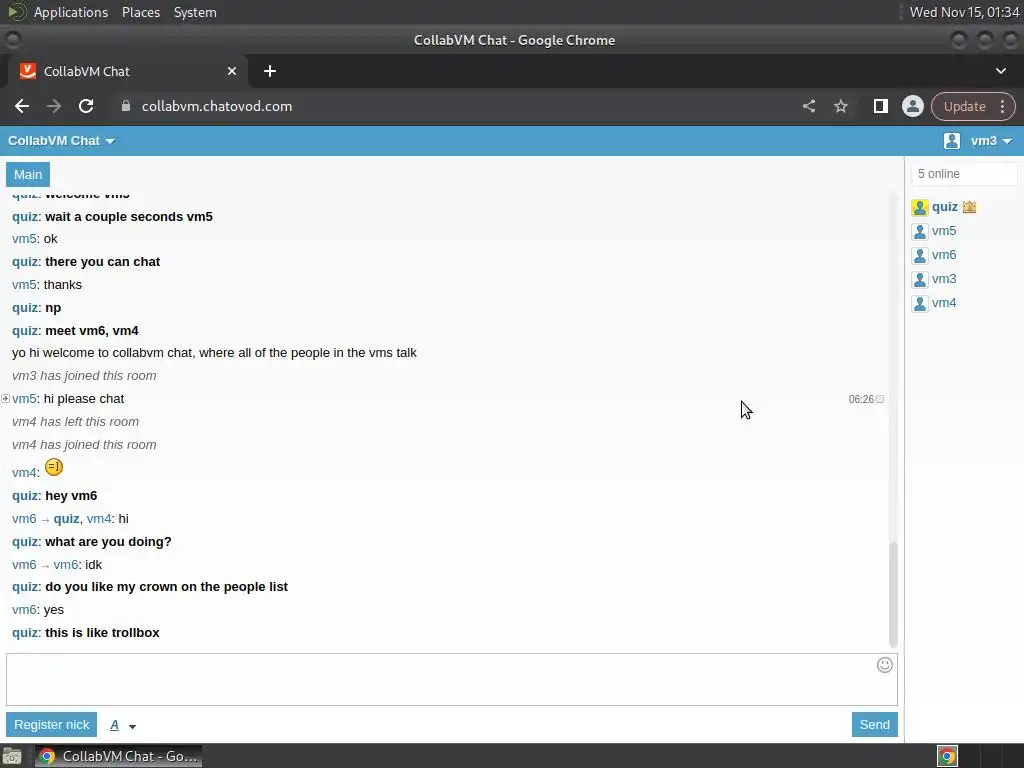Click vm5 username in online list
Image resolution: width=1024 pixels, height=768 pixels.
tap(944, 231)
